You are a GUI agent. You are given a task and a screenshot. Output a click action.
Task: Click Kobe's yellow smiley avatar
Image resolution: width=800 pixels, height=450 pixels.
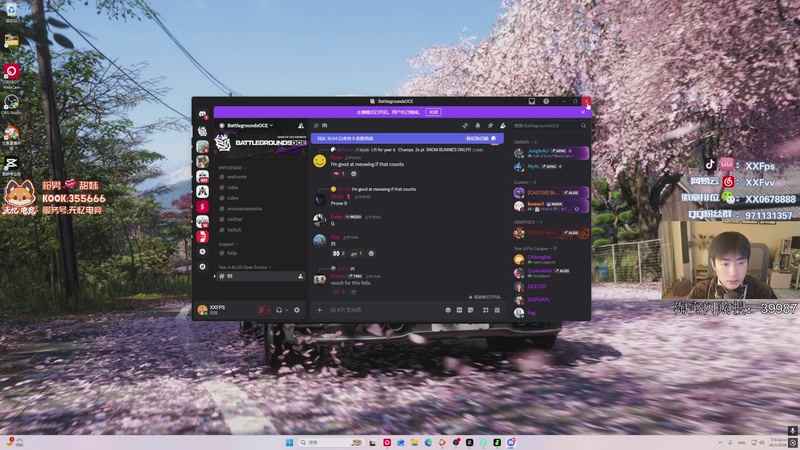[319, 161]
